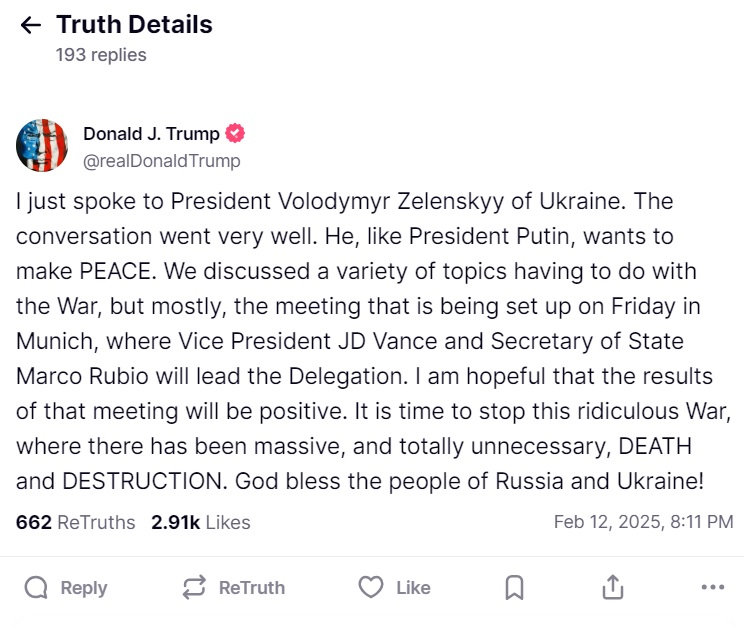Open Donald J. Trump's profile avatar
Screen dimensions: 744x627
click(42, 146)
